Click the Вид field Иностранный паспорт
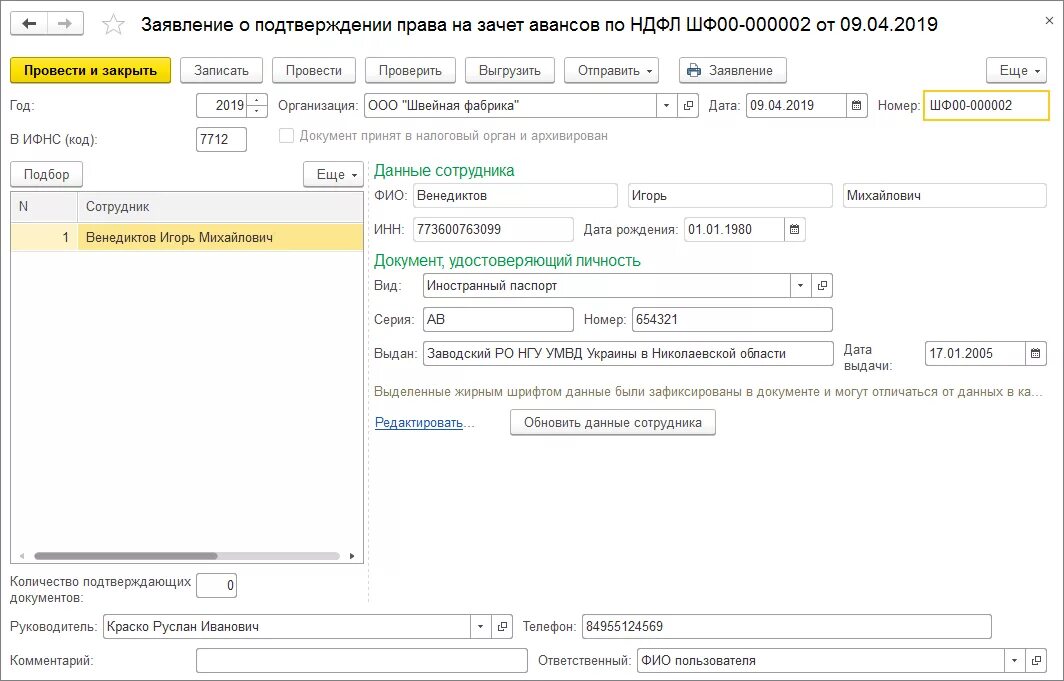 point(607,286)
